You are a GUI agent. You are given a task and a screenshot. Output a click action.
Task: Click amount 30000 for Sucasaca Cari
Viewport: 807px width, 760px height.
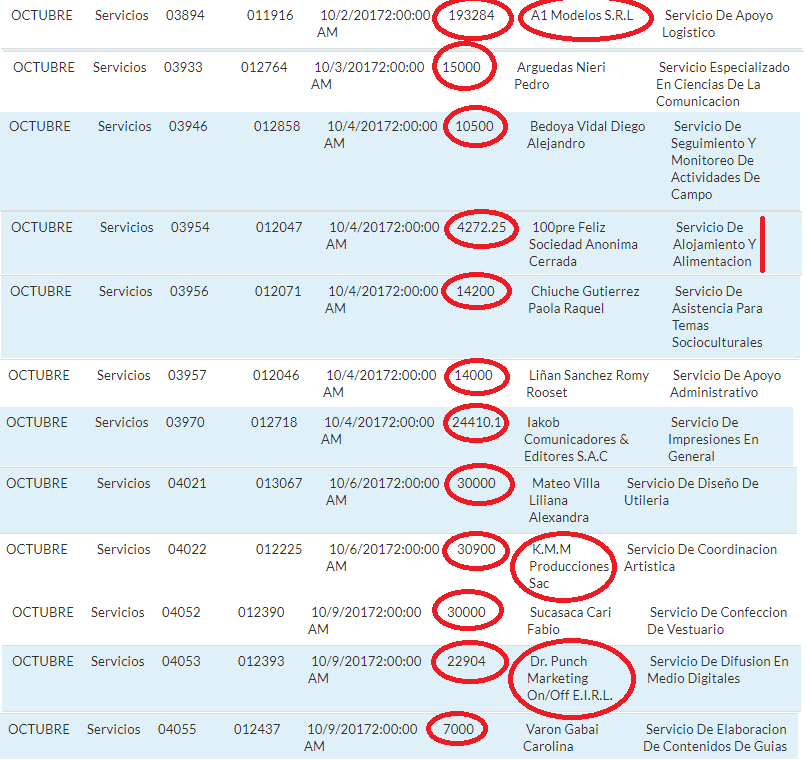[466, 613]
